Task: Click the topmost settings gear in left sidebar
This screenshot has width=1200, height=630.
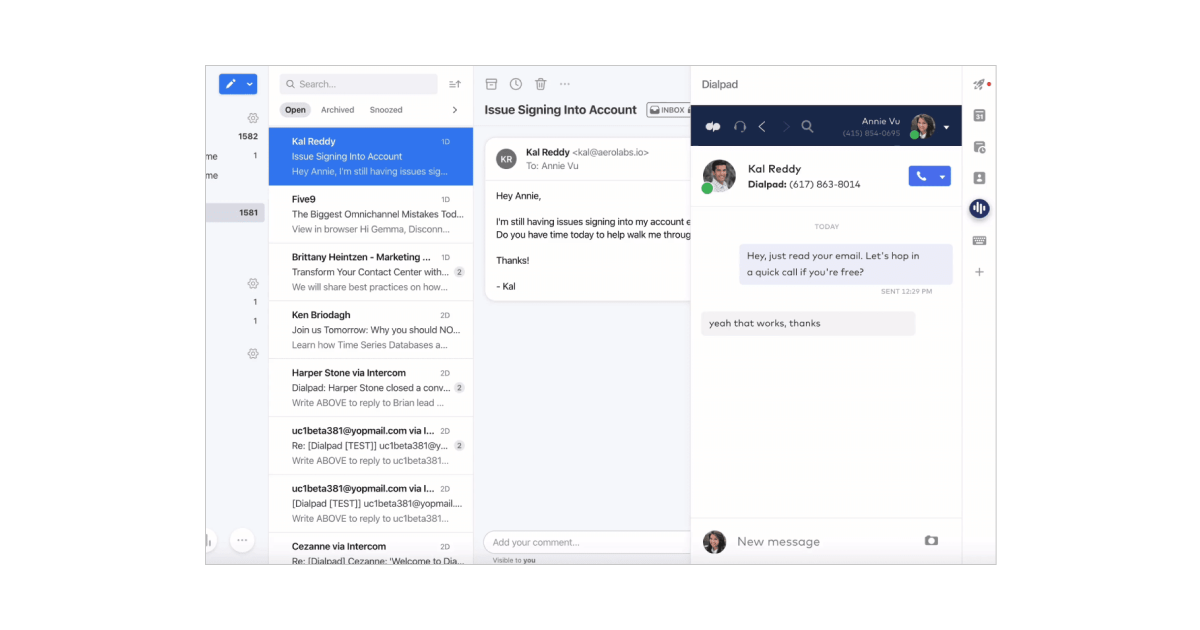Action: [253, 118]
